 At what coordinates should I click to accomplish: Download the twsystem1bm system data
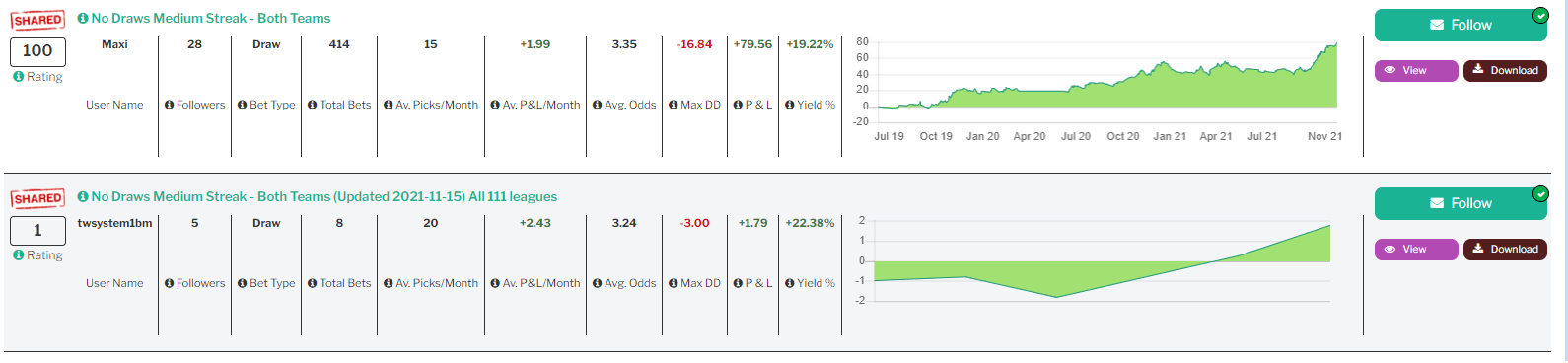[1505, 249]
